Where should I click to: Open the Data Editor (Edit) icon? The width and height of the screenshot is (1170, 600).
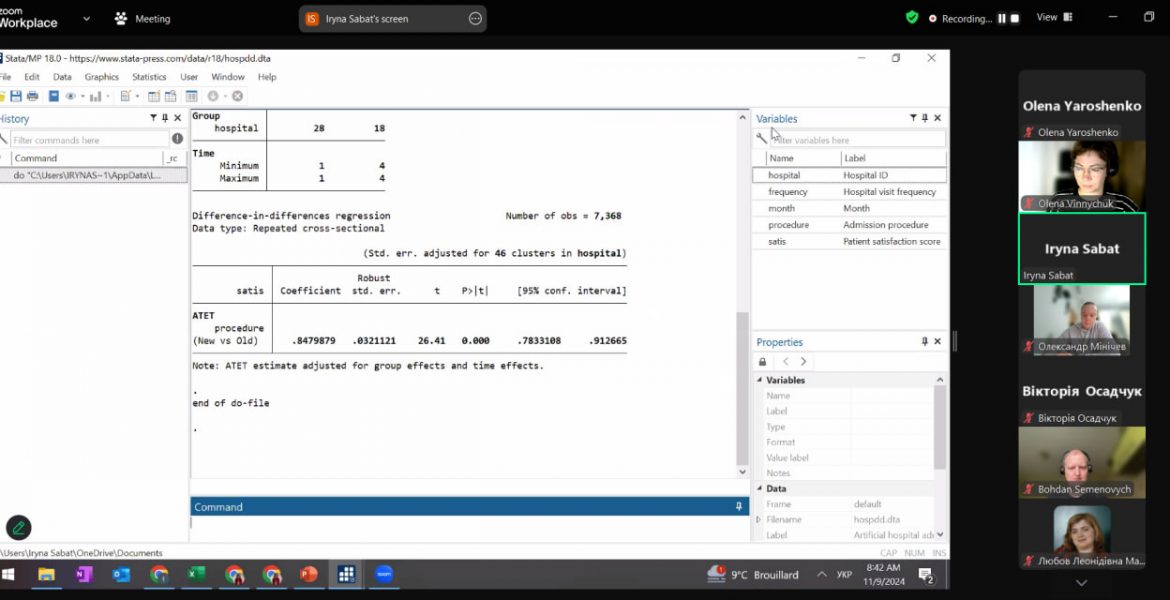click(x=154, y=96)
